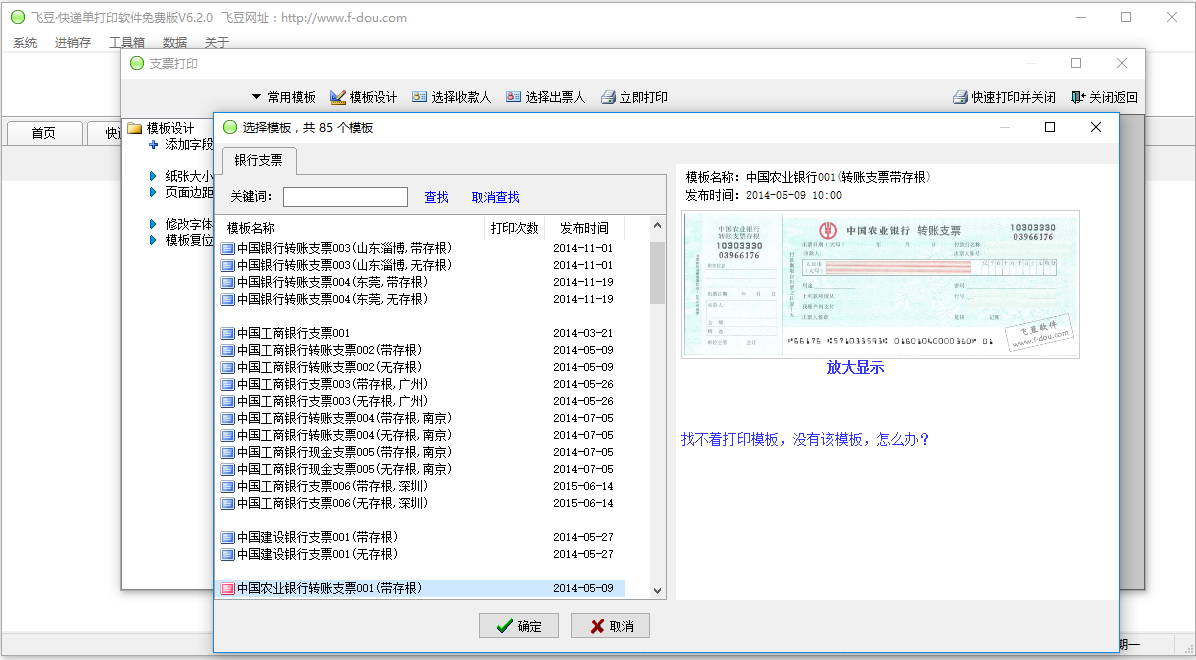Click the icon of 中国建设银行支票001(无存根)

click(227, 555)
